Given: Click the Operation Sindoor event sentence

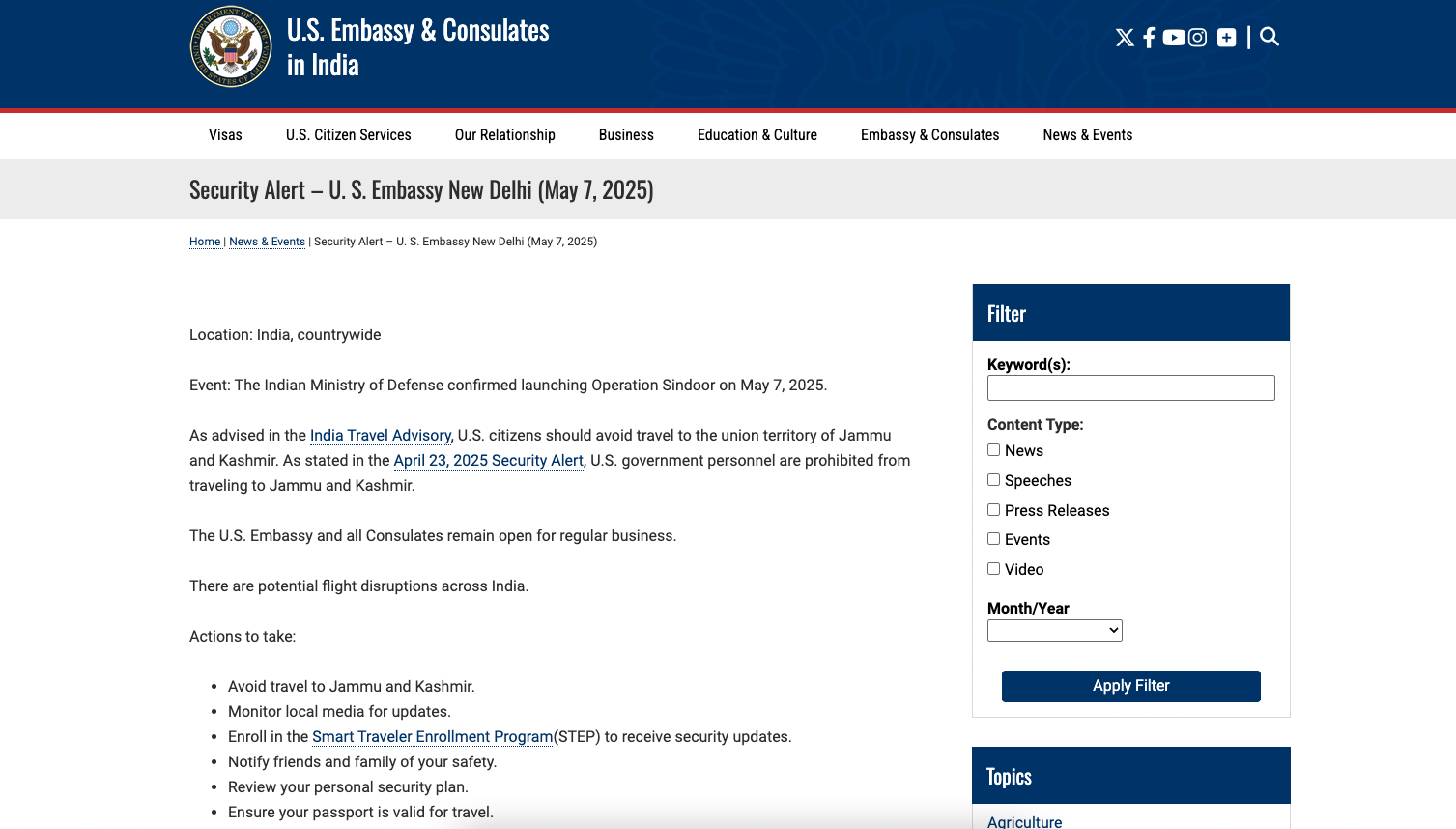Looking at the screenshot, I should point(508,386).
